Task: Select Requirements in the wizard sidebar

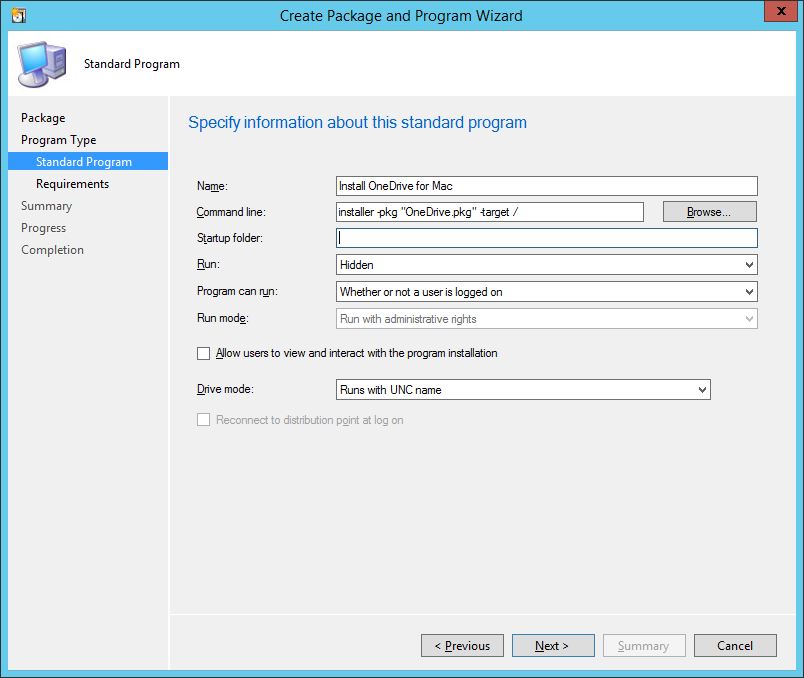Action: tap(71, 183)
